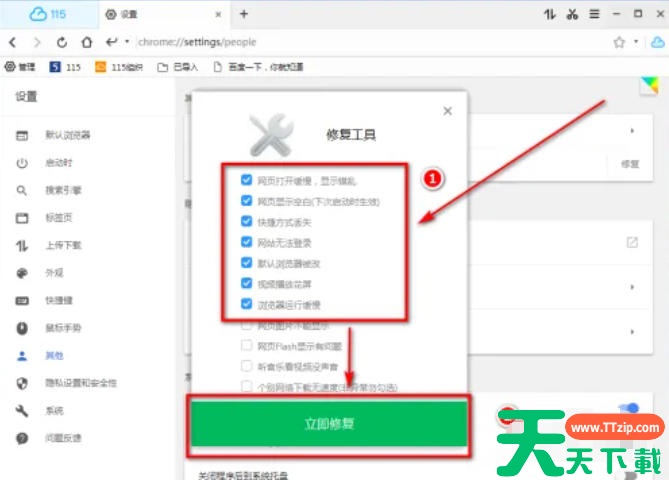Open the upload/download transfer icon in title bar

tap(550, 15)
